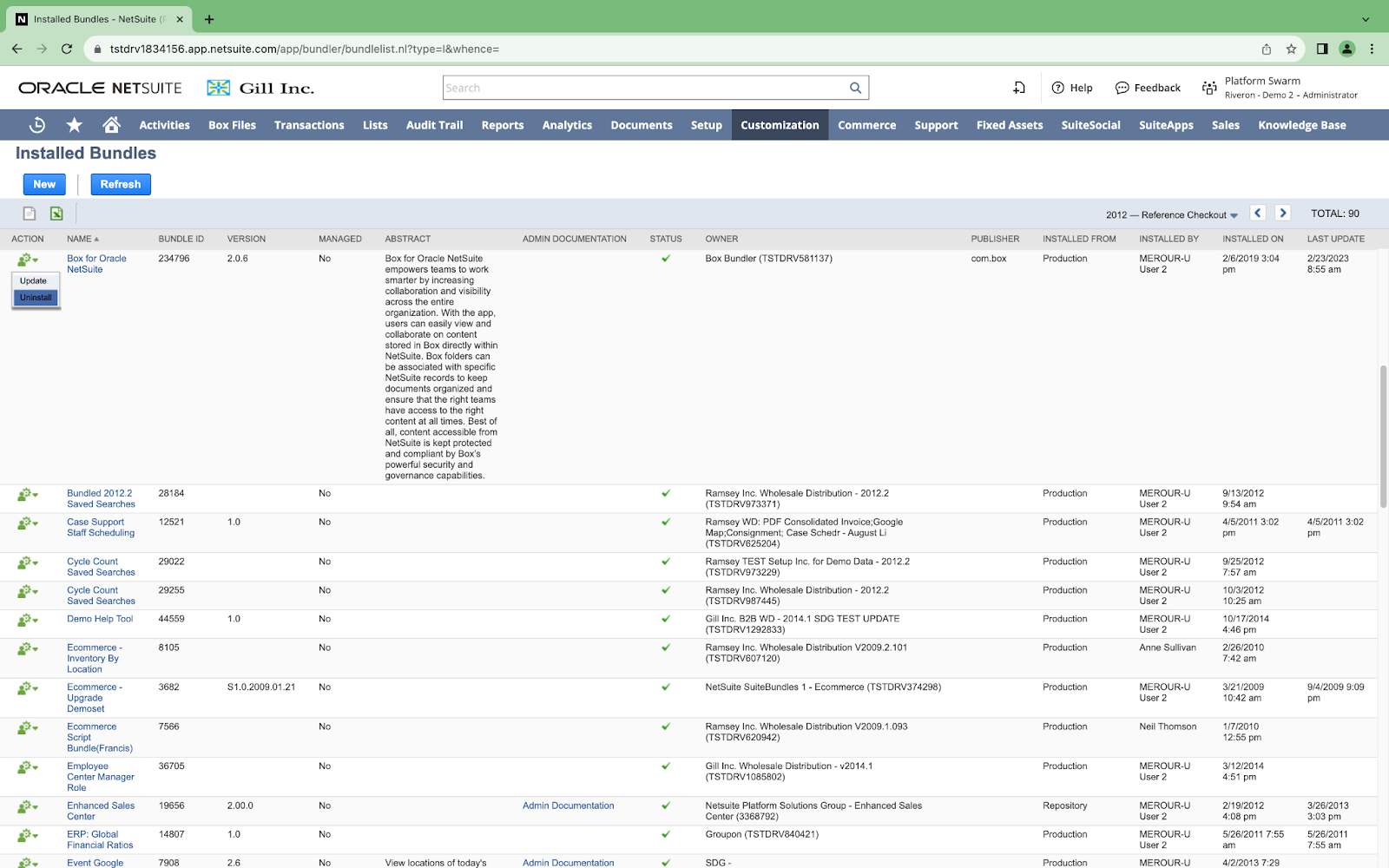
Task: Click the Feedback speech bubble icon
Action: tap(1122, 88)
